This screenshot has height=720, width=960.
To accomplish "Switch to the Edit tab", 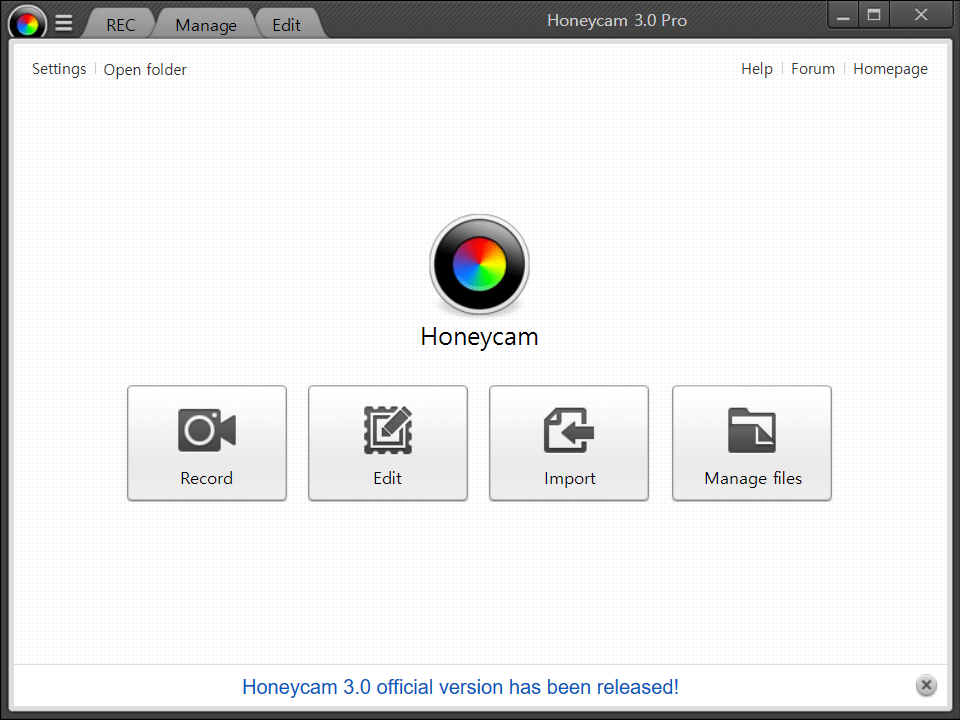I will [286, 24].
